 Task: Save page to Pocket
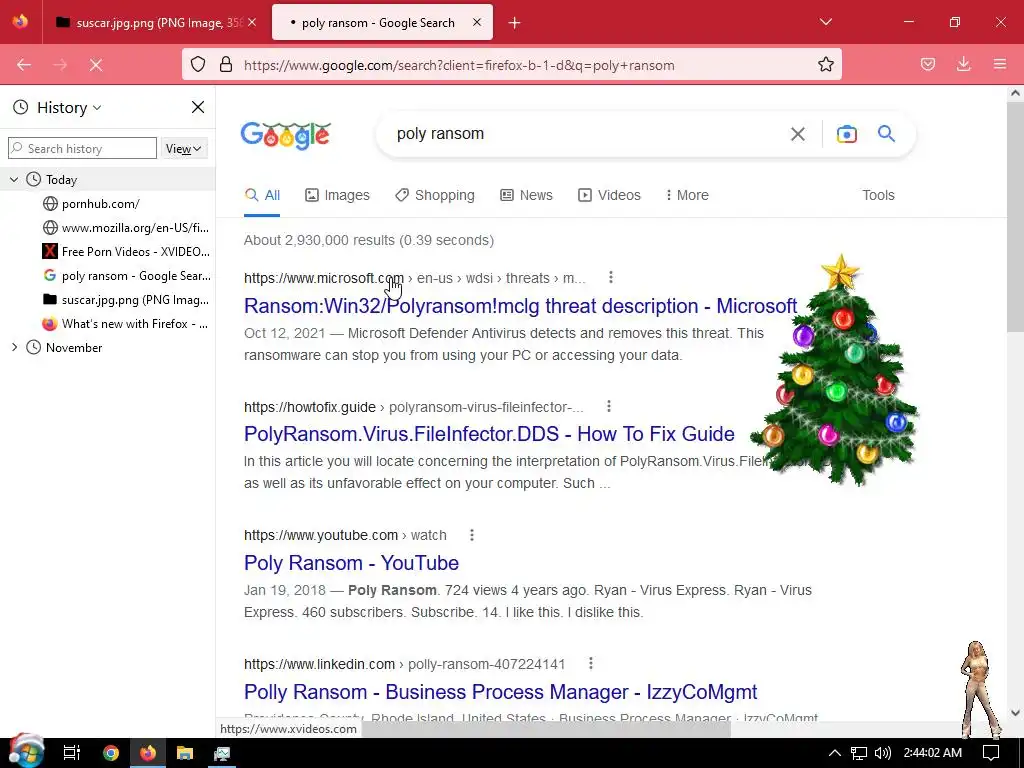tap(927, 65)
